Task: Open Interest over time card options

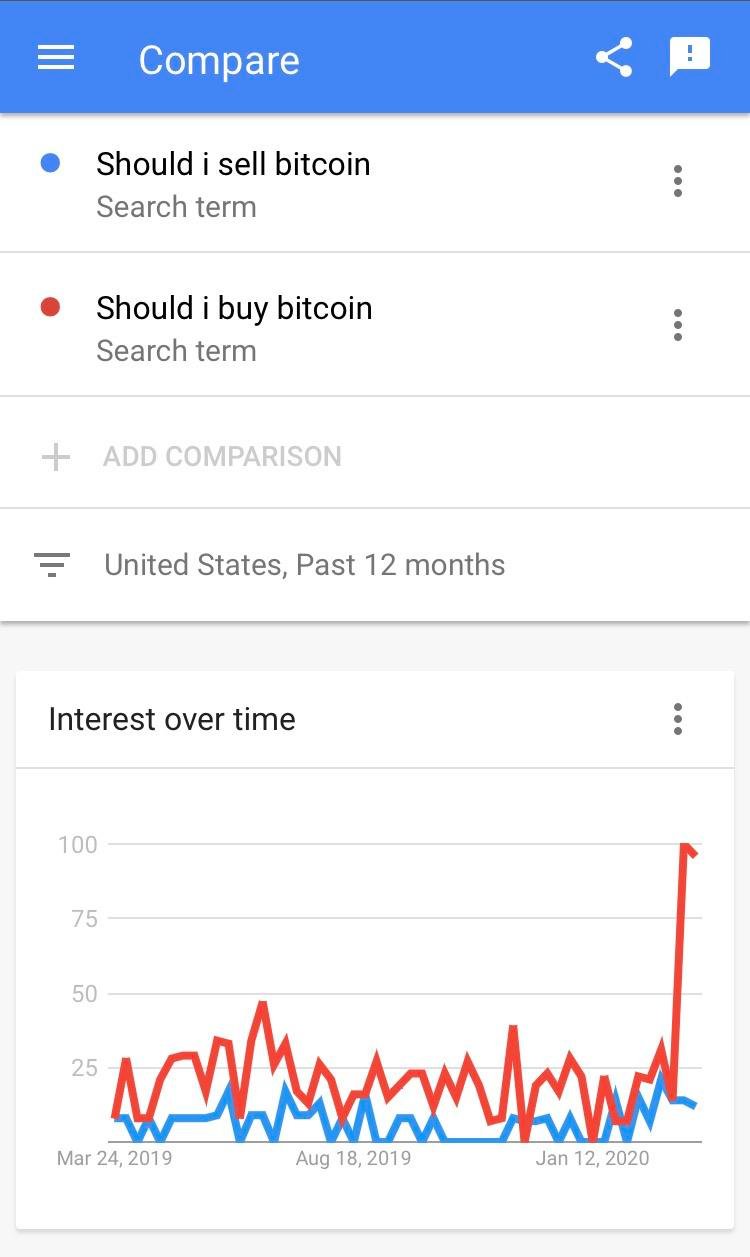Action: coord(678,719)
